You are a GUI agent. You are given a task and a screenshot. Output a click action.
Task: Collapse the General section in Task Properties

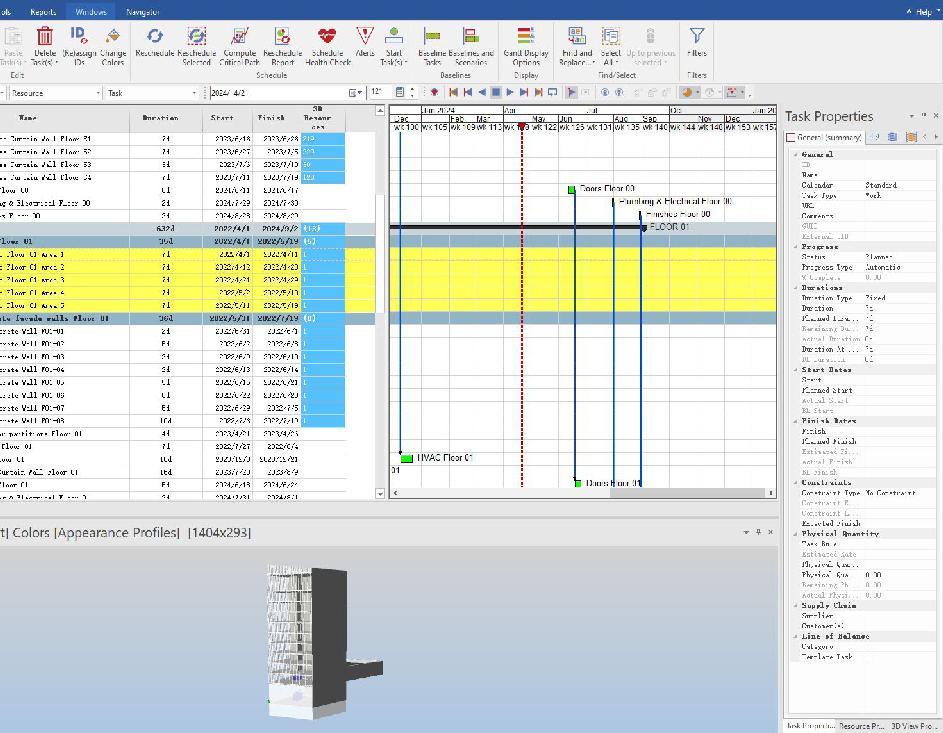[796, 155]
